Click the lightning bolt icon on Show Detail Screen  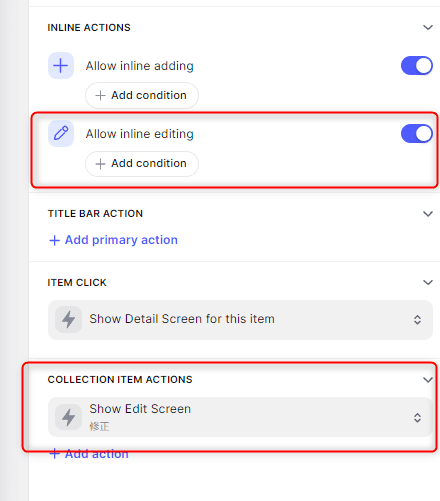tap(68, 319)
